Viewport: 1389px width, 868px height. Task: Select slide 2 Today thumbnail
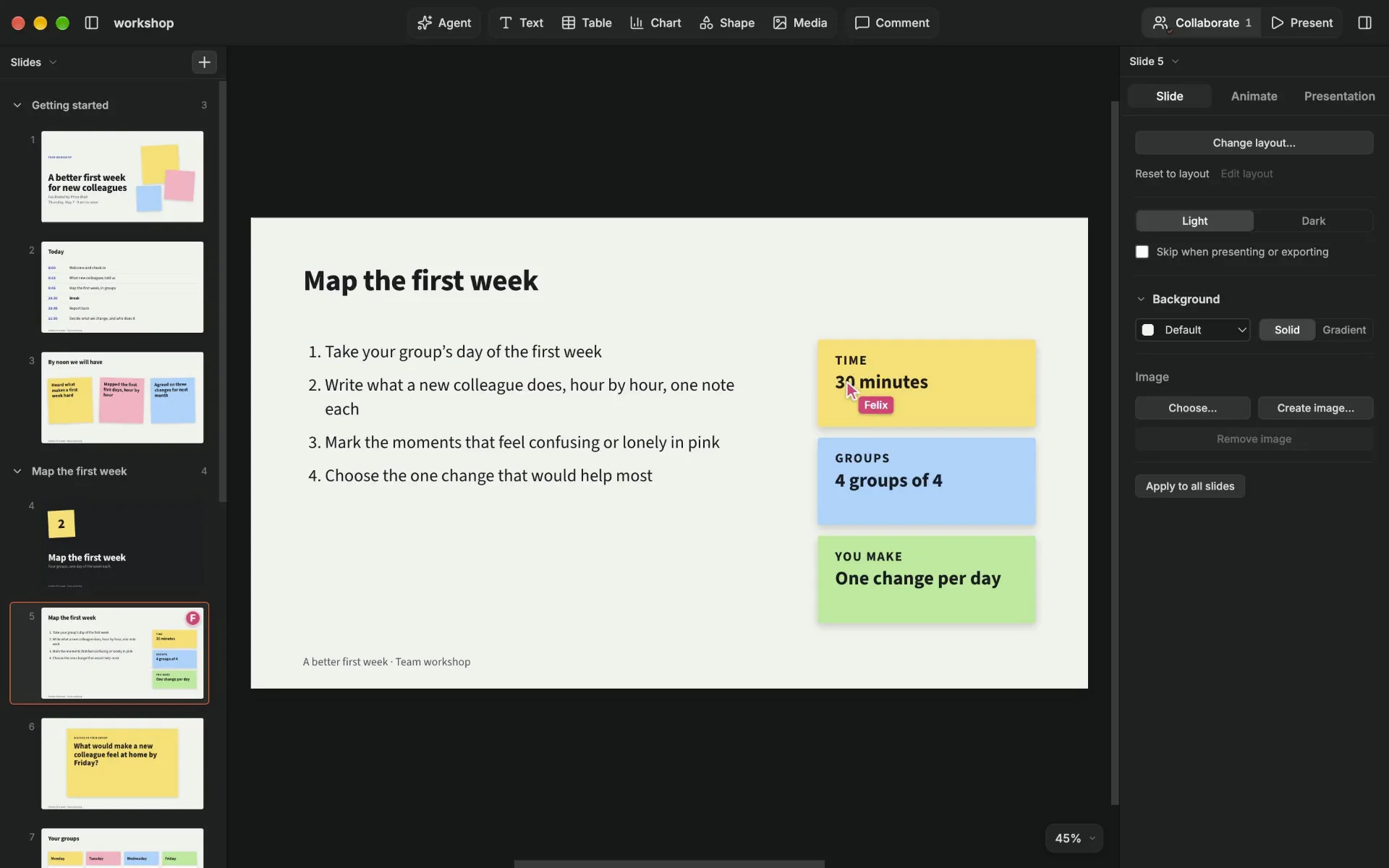click(x=122, y=287)
